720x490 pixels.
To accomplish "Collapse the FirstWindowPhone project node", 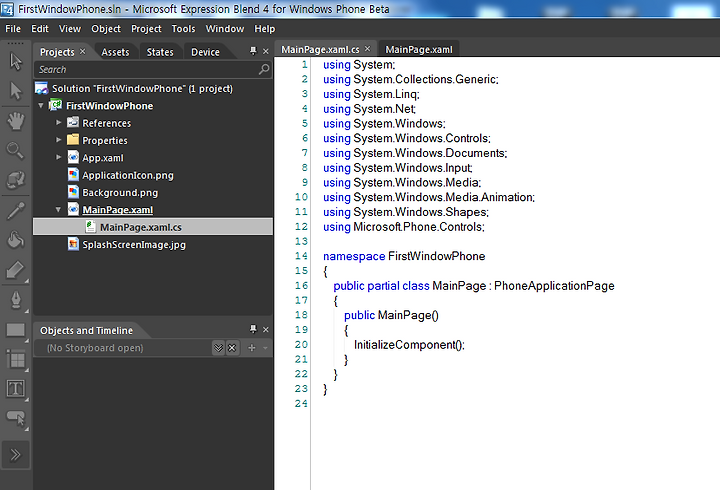I will (41, 106).
